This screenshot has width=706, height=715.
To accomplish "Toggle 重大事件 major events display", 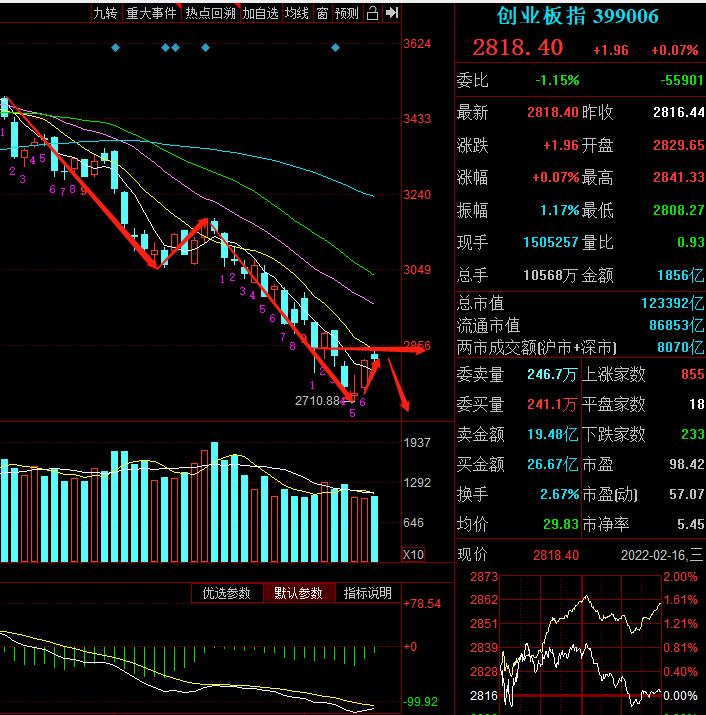I will click(151, 13).
